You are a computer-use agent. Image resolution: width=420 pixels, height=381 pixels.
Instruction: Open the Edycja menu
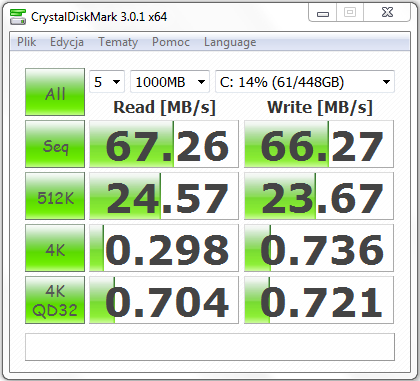tap(67, 42)
